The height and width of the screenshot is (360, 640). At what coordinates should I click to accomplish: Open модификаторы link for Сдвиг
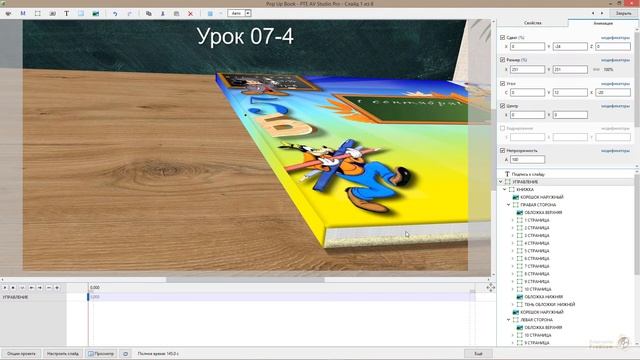(x=615, y=38)
